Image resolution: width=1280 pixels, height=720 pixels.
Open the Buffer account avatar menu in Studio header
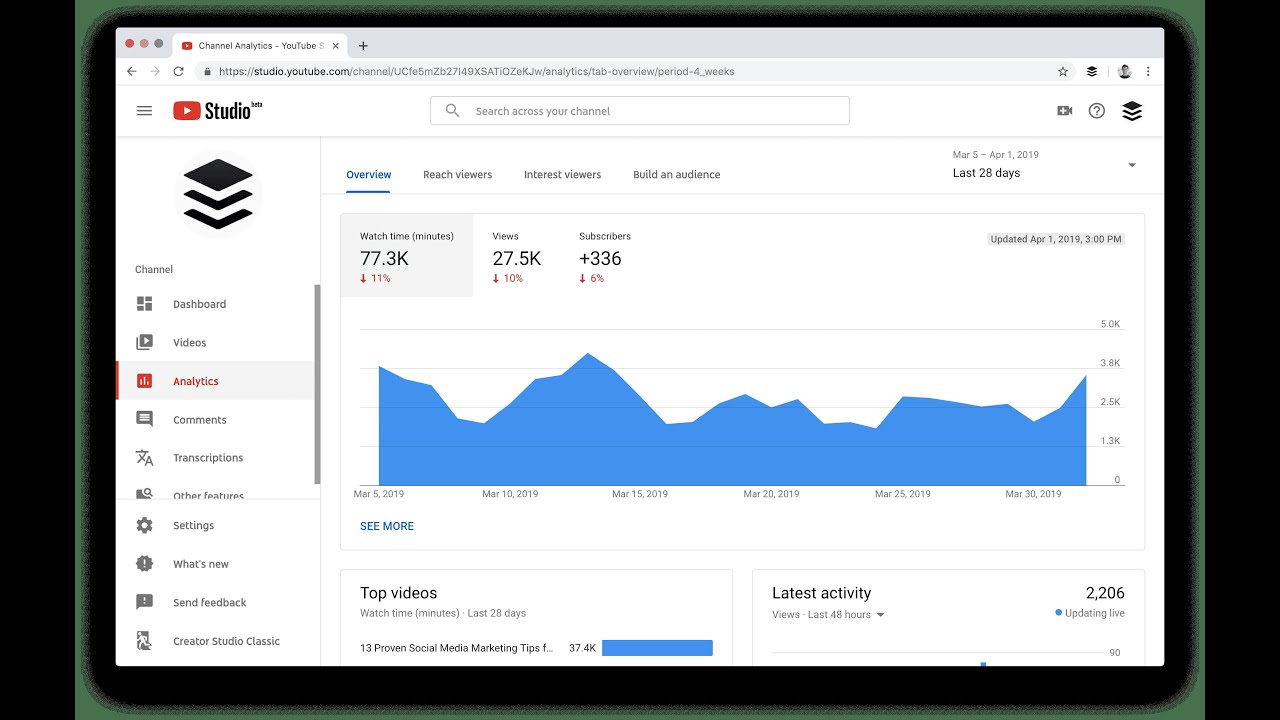coord(1132,111)
